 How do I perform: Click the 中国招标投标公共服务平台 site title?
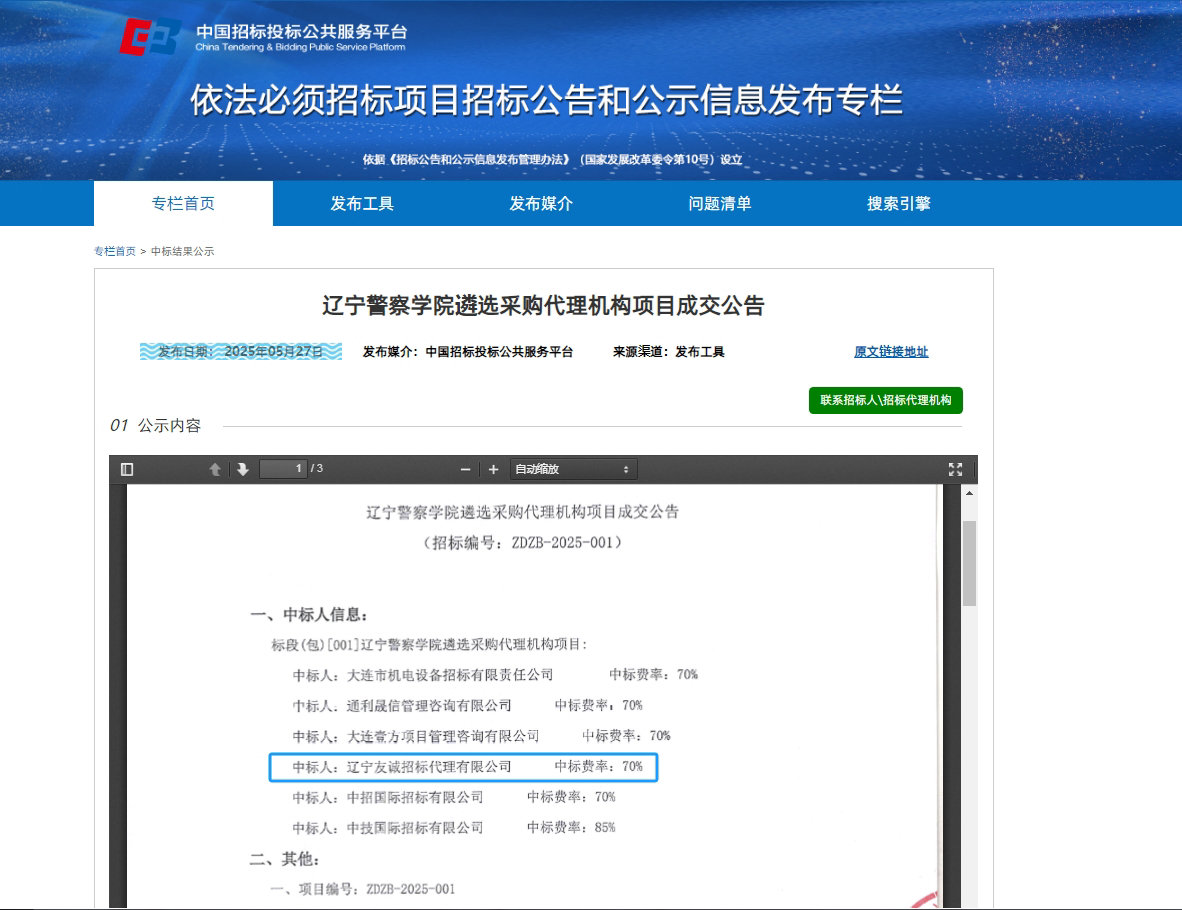pos(302,32)
